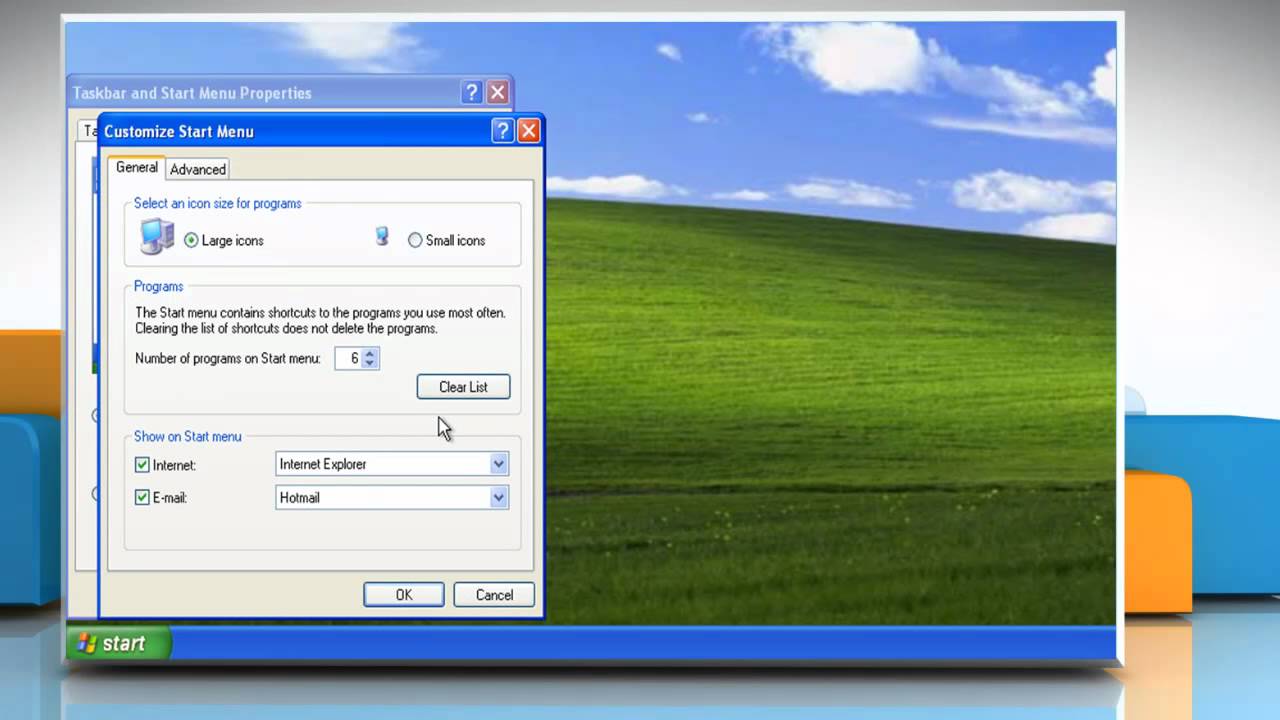Select the Small icons radio button

pos(415,240)
